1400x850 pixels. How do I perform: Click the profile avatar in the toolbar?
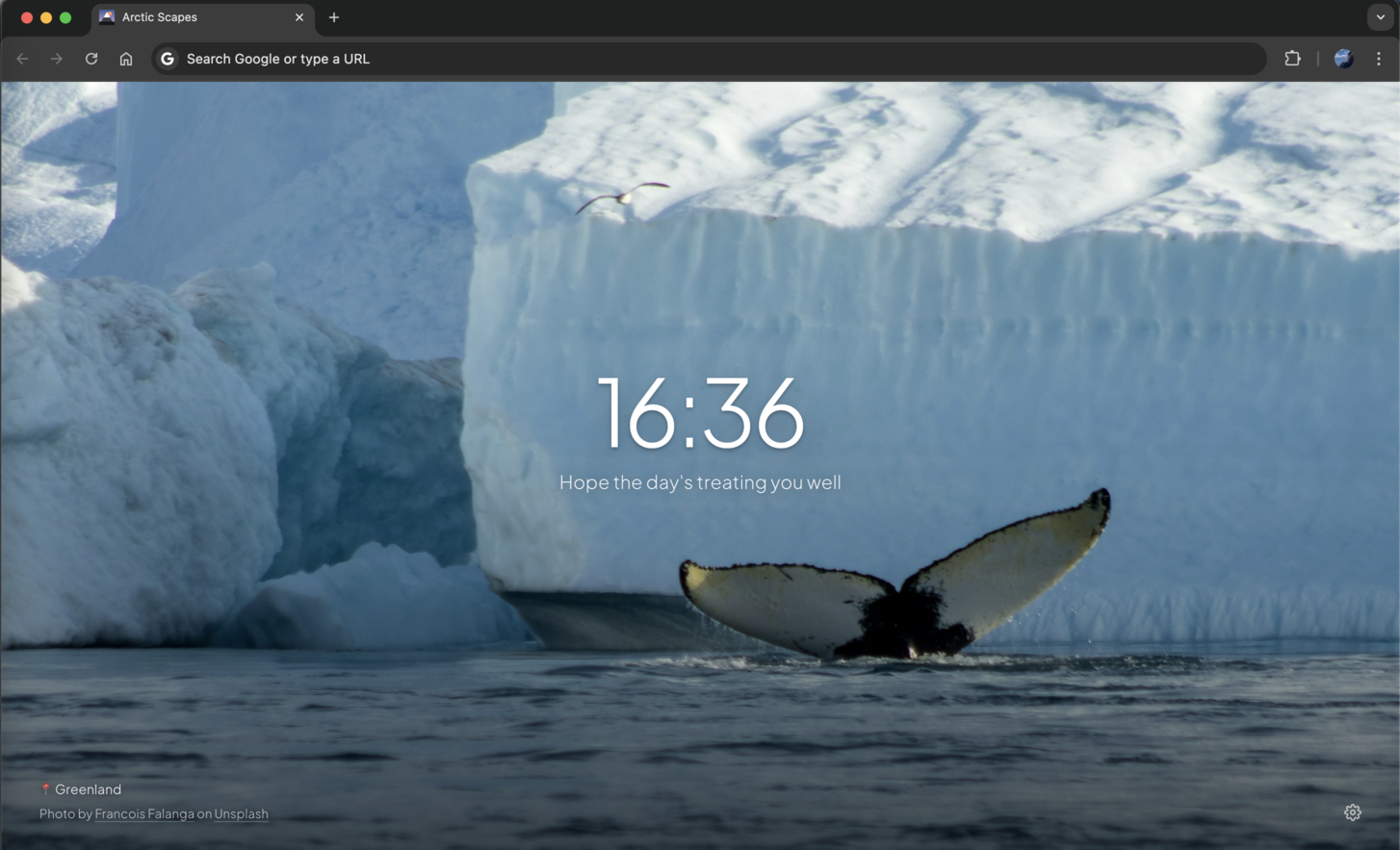tap(1343, 59)
